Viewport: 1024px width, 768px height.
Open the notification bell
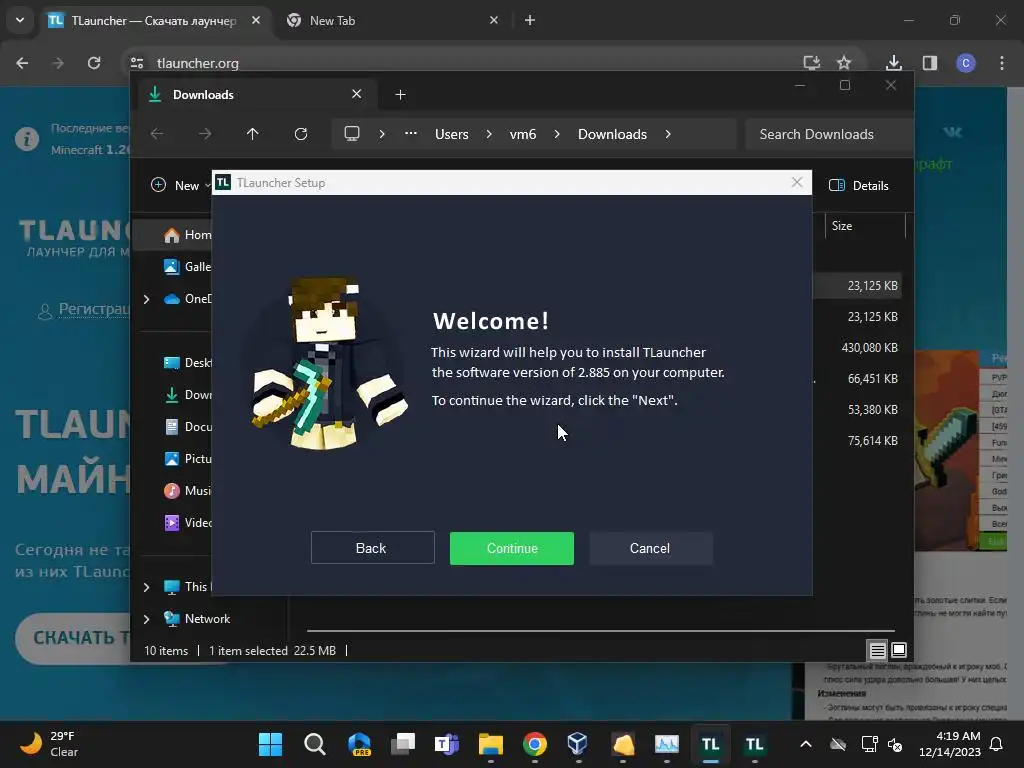click(x=997, y=744)
